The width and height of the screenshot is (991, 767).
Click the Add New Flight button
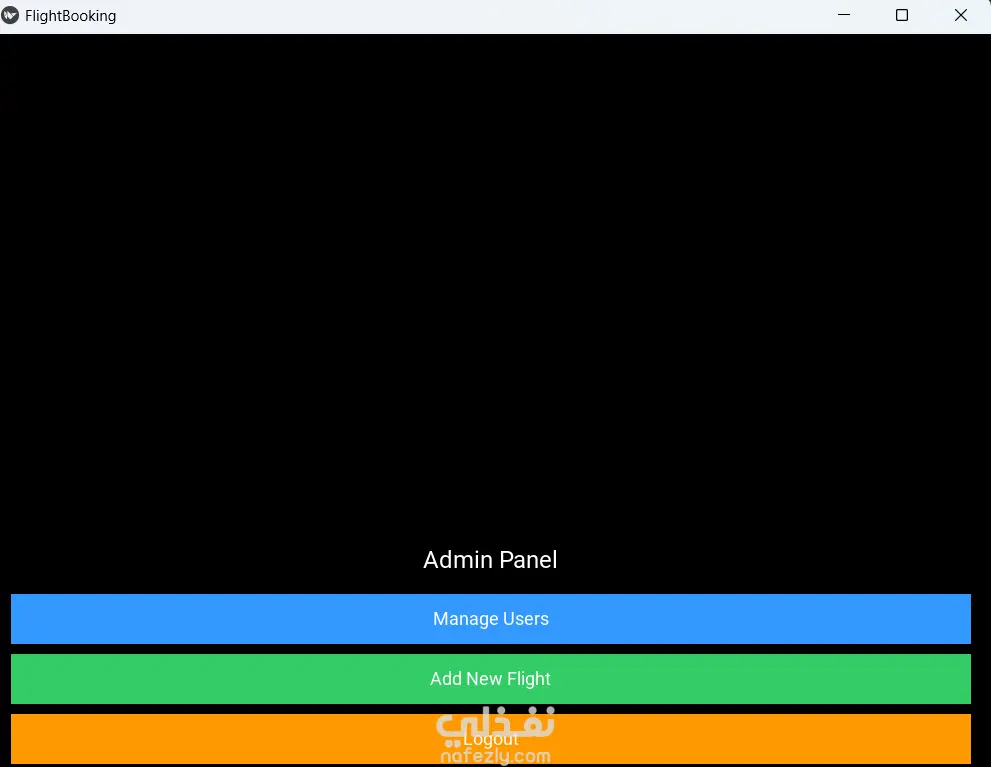click(x=490, y=679)
